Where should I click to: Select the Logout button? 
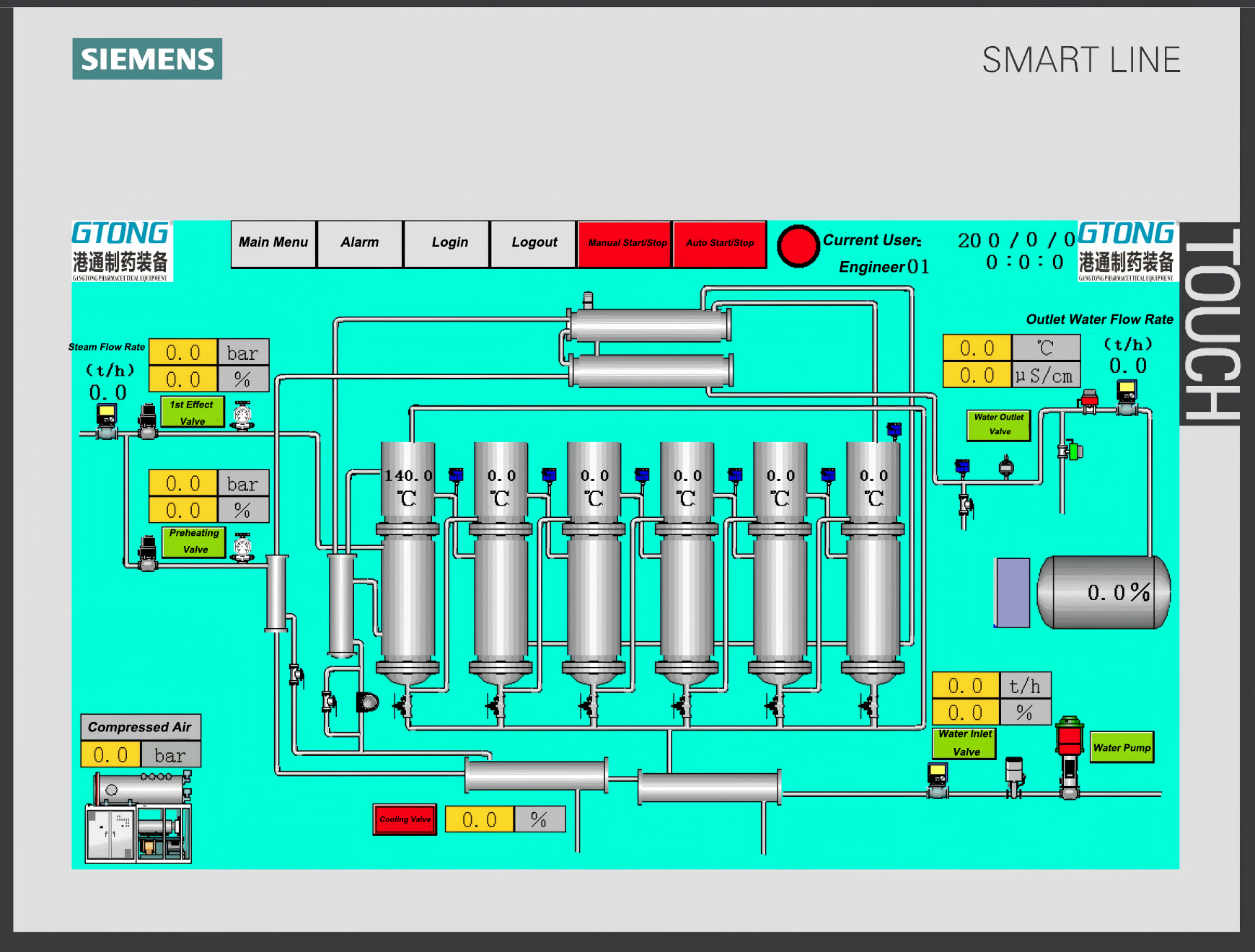(x=533, y=244)
